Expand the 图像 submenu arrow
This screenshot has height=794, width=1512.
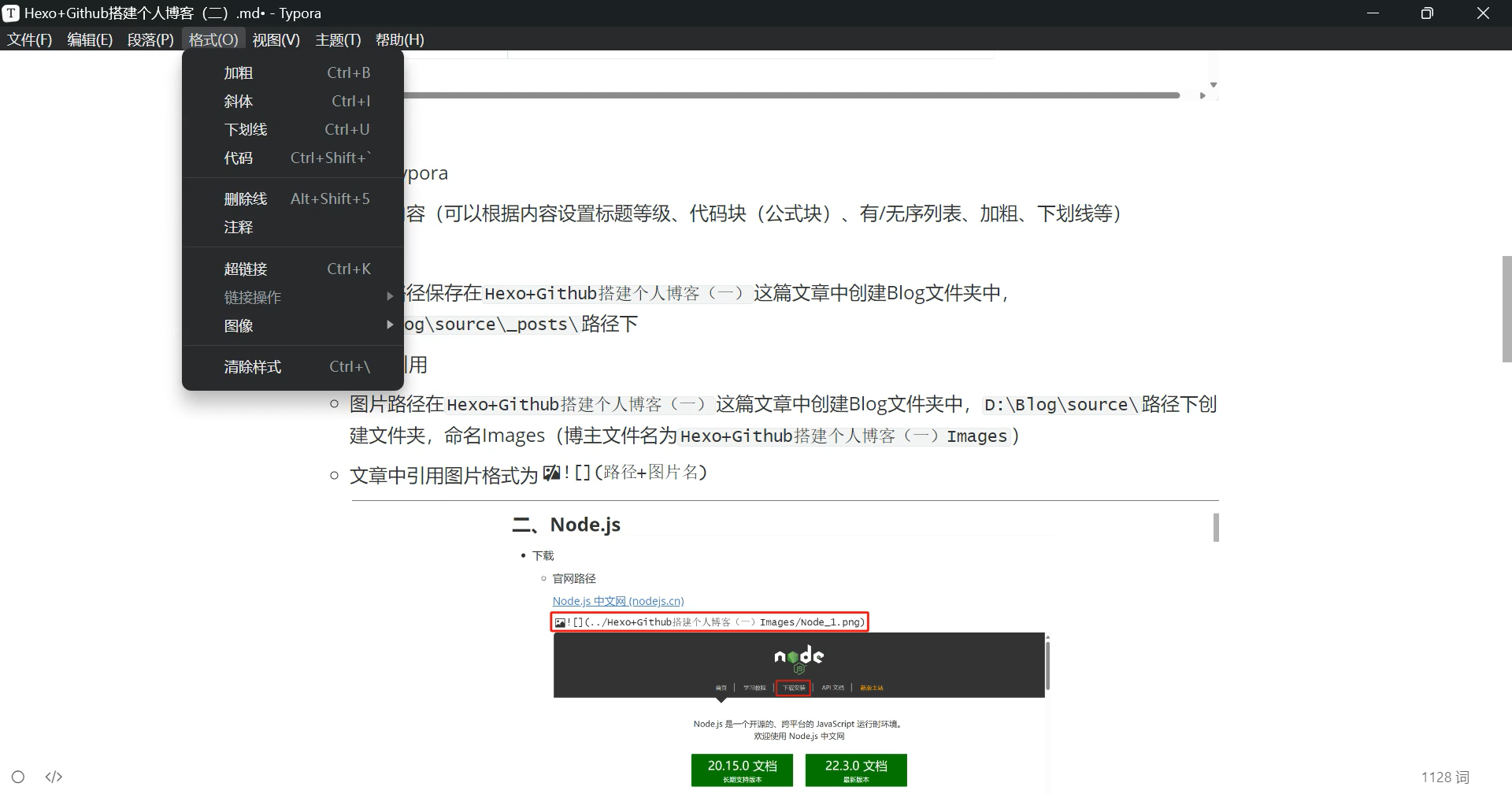[x=389, y=325]
